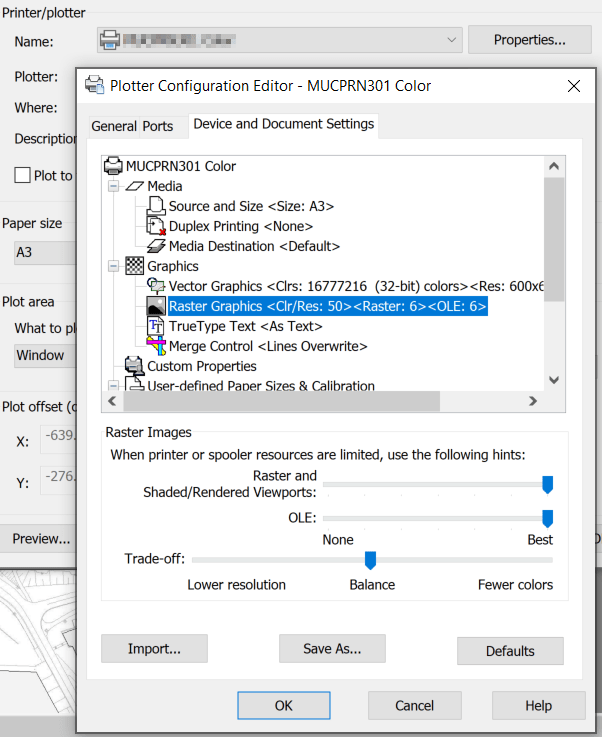Click the Graphics checkerboard icon
This screenshot has width=602, height=737.
coord(134,266)
